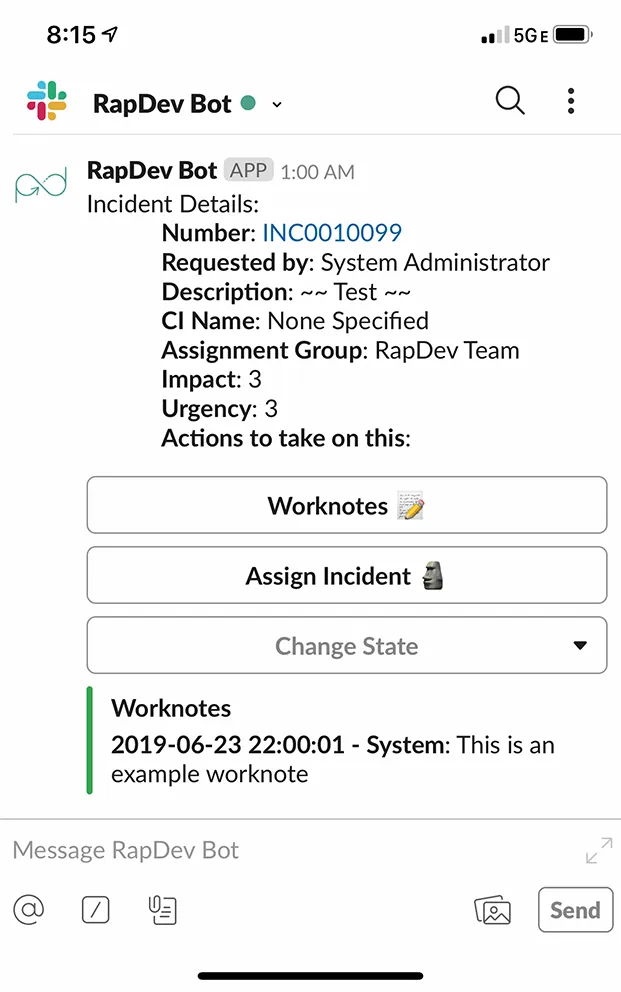Open incident link INC0010099
Image resolution: width=621 pixels, height=992 pixels.
click(x=332, y=233)
